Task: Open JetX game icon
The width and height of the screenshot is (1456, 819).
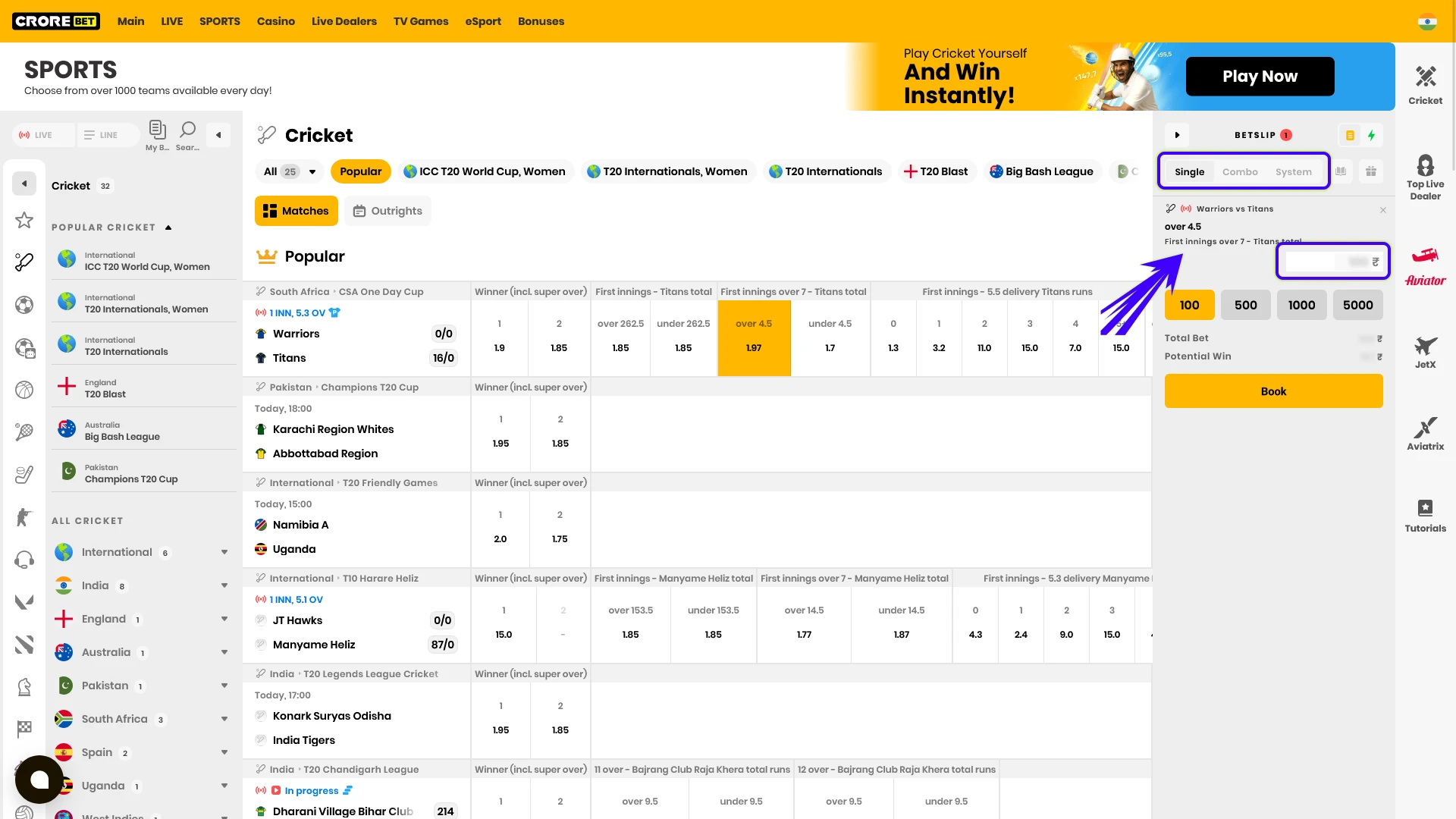Action: click(1425, 352)
